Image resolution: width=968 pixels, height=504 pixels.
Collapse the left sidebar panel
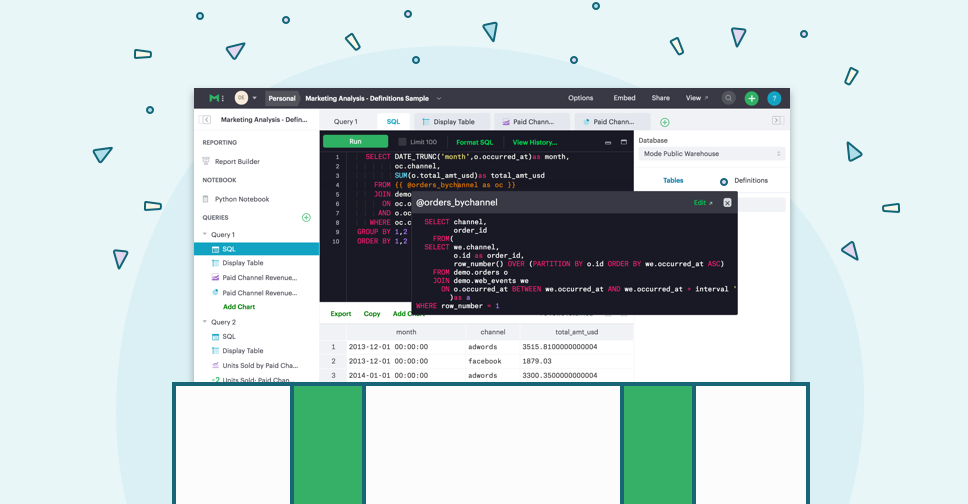pyautogui.click(x=206, y=120)
